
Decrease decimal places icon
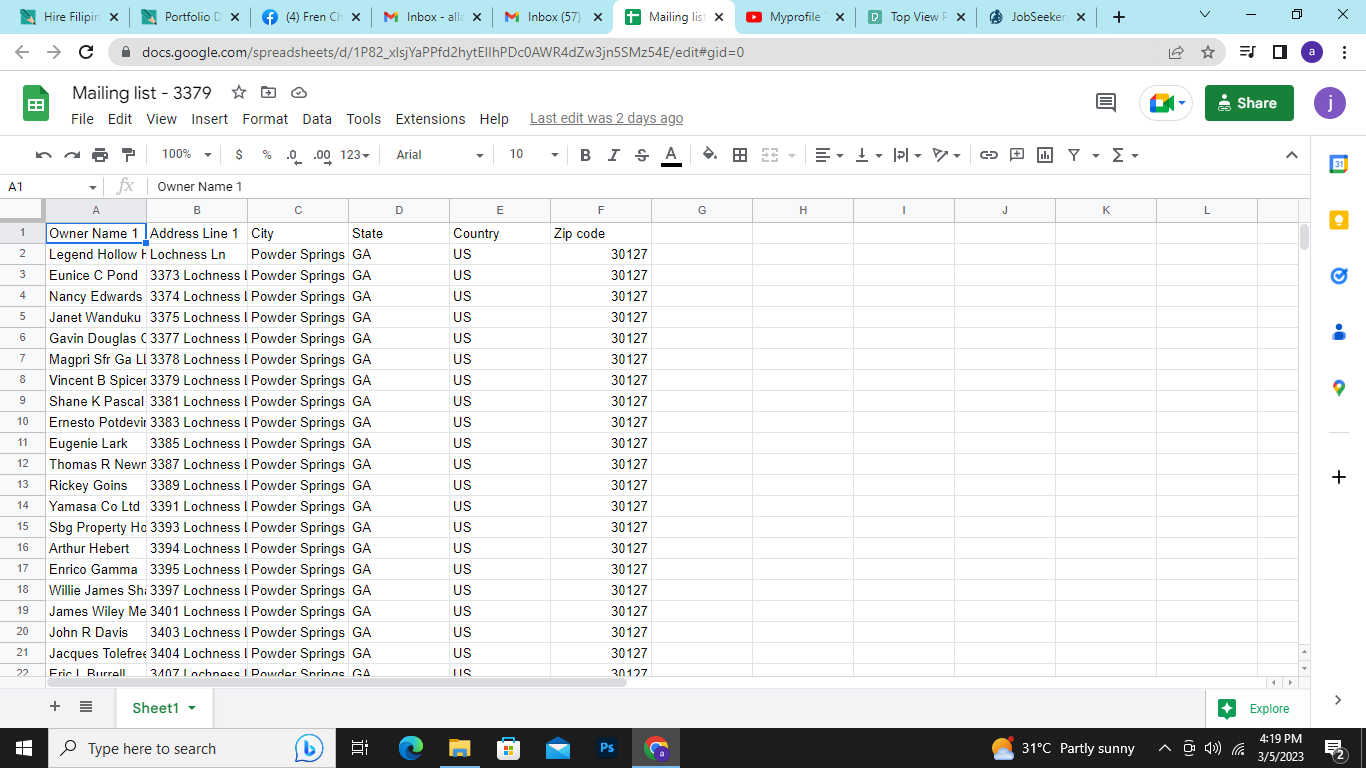point(293,155)
